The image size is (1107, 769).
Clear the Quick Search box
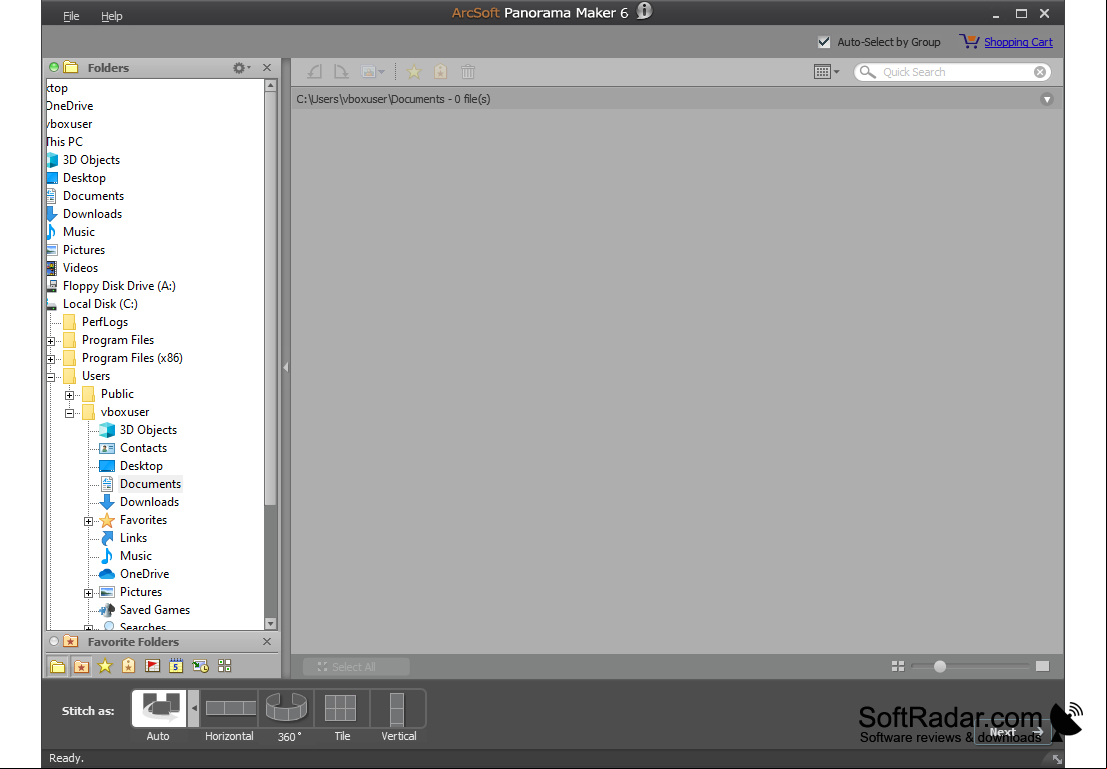coord(1040,72)
